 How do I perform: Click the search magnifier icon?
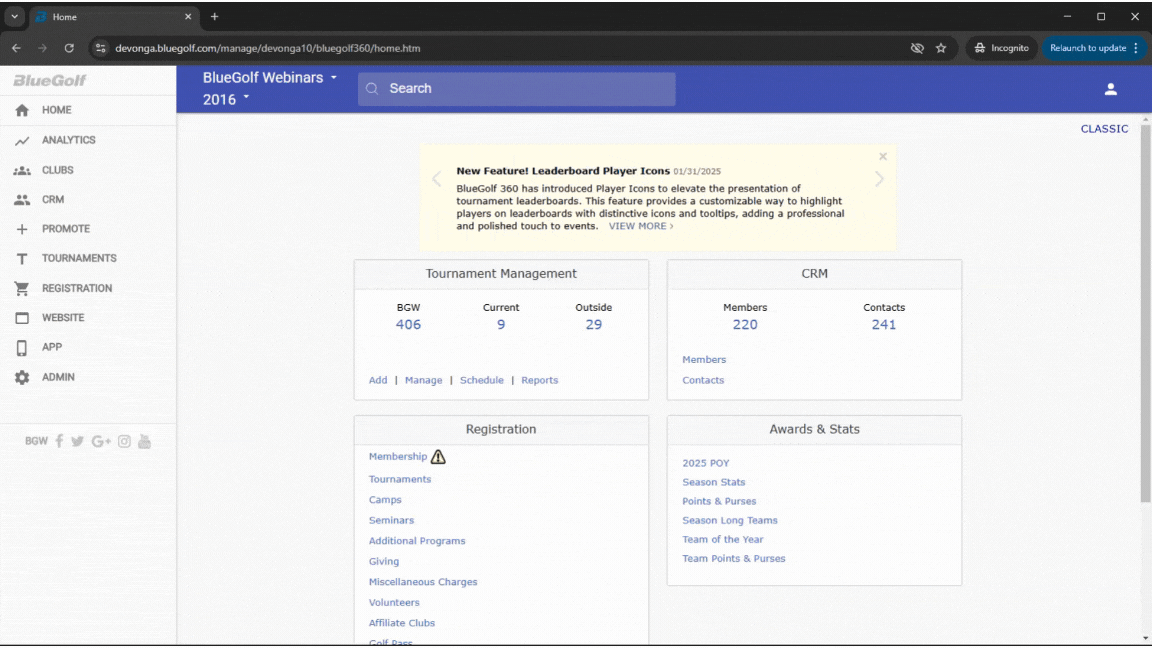click(372, 89)
